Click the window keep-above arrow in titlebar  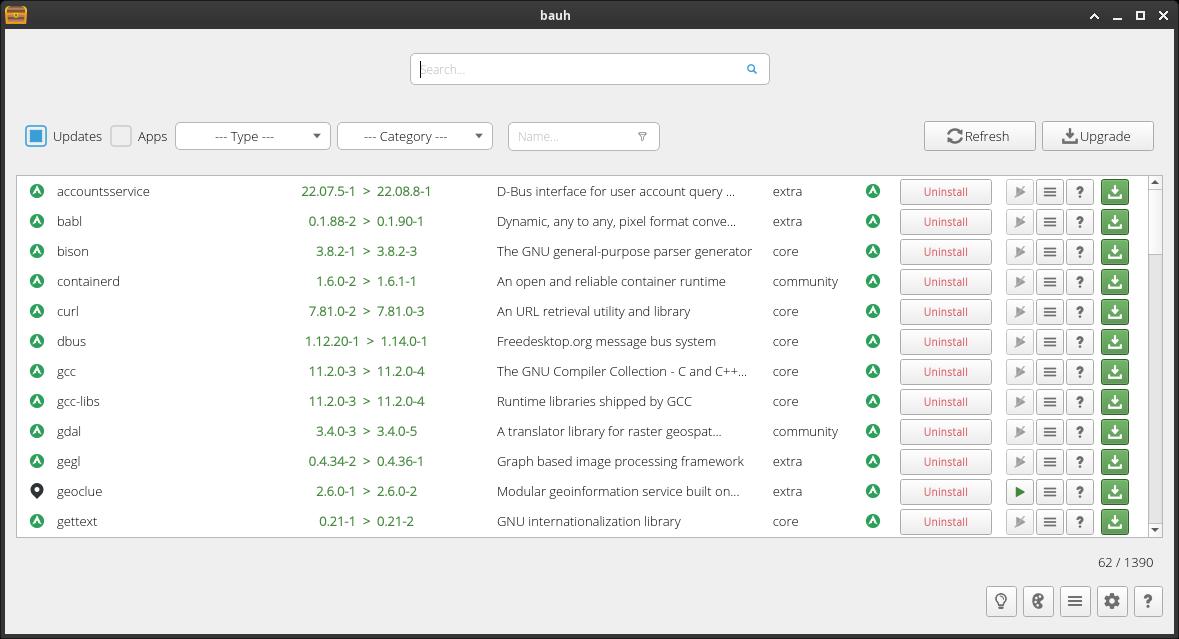tap(1094, 15)
